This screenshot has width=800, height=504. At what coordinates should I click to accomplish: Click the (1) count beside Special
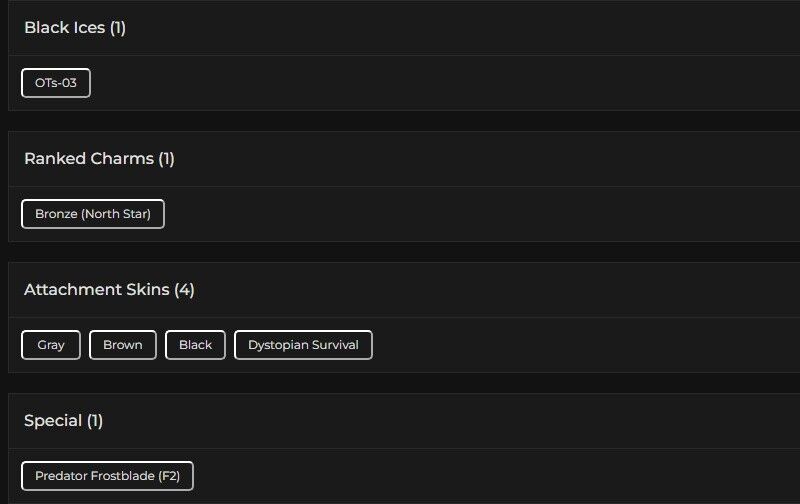click(x=94, y=421)
